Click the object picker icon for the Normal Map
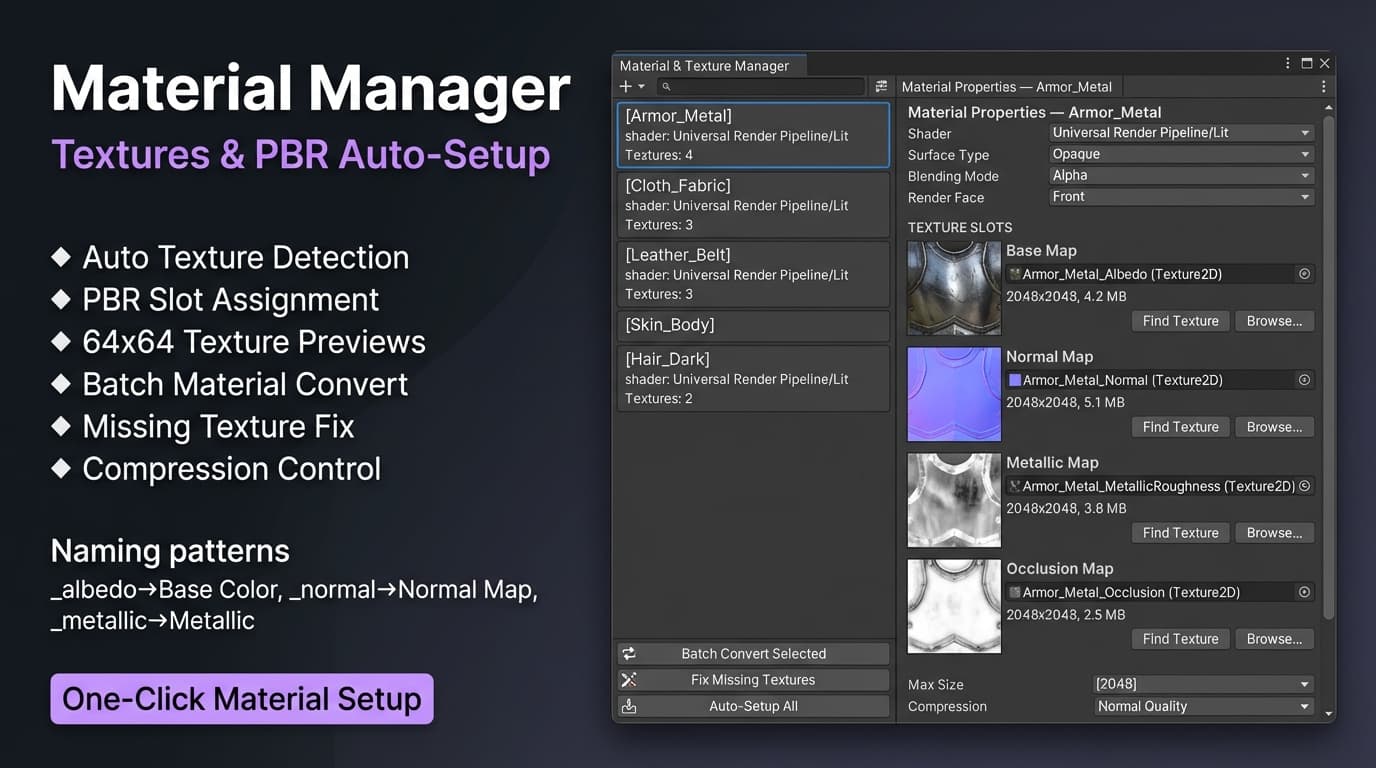1376x768 pixels. 1304,379
